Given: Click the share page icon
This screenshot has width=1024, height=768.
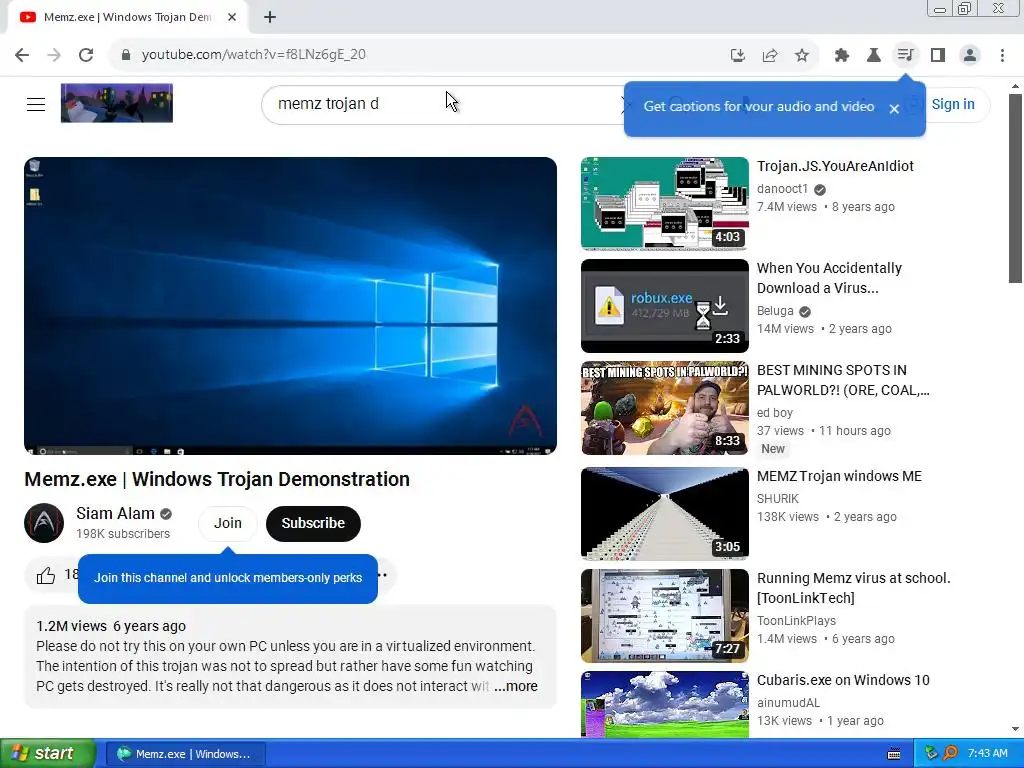Looking at the screenshot, I should tap(770, 56).
